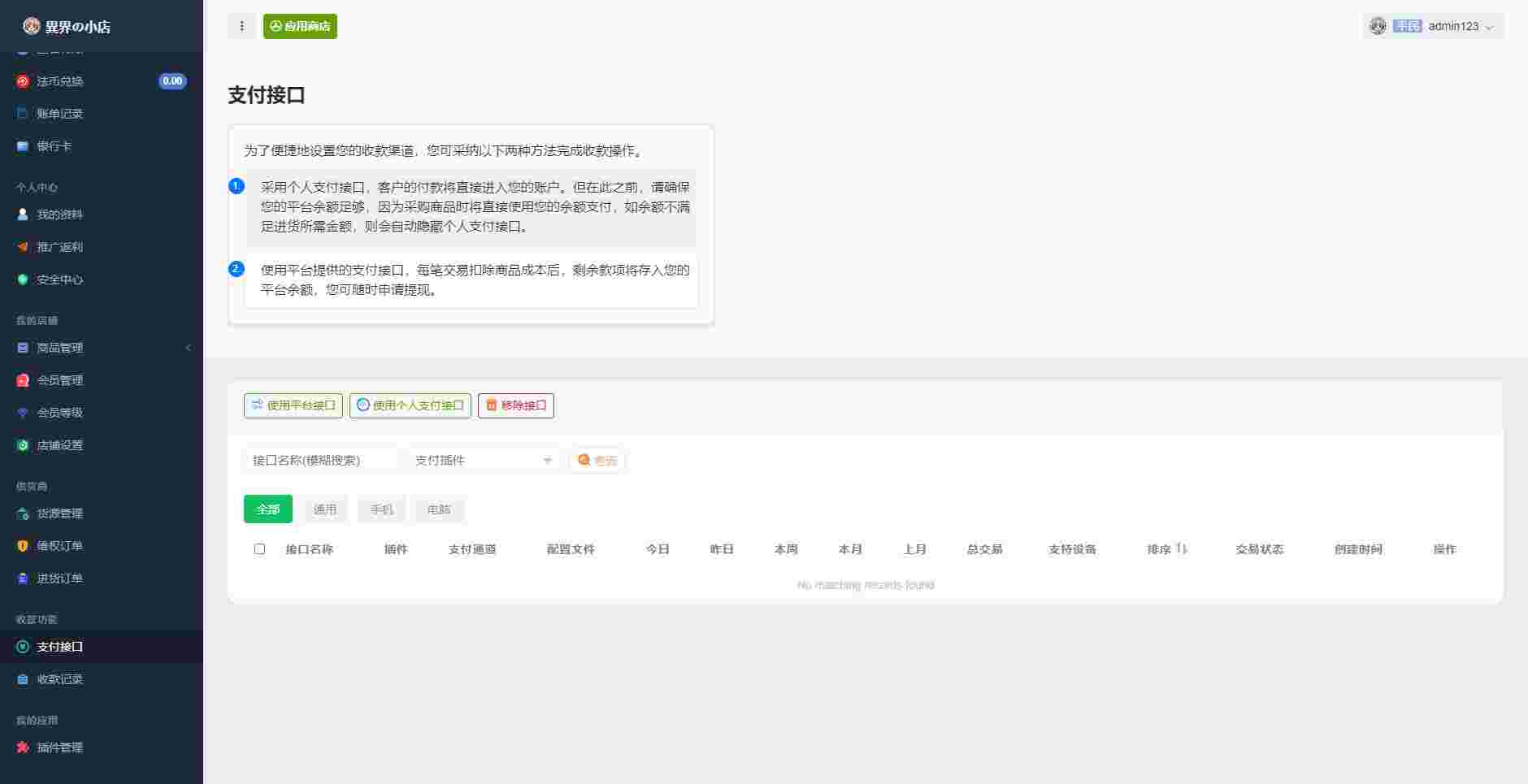Click the 操作 column header
Screen dimensions: 1528x784
tap(1444, 549)
